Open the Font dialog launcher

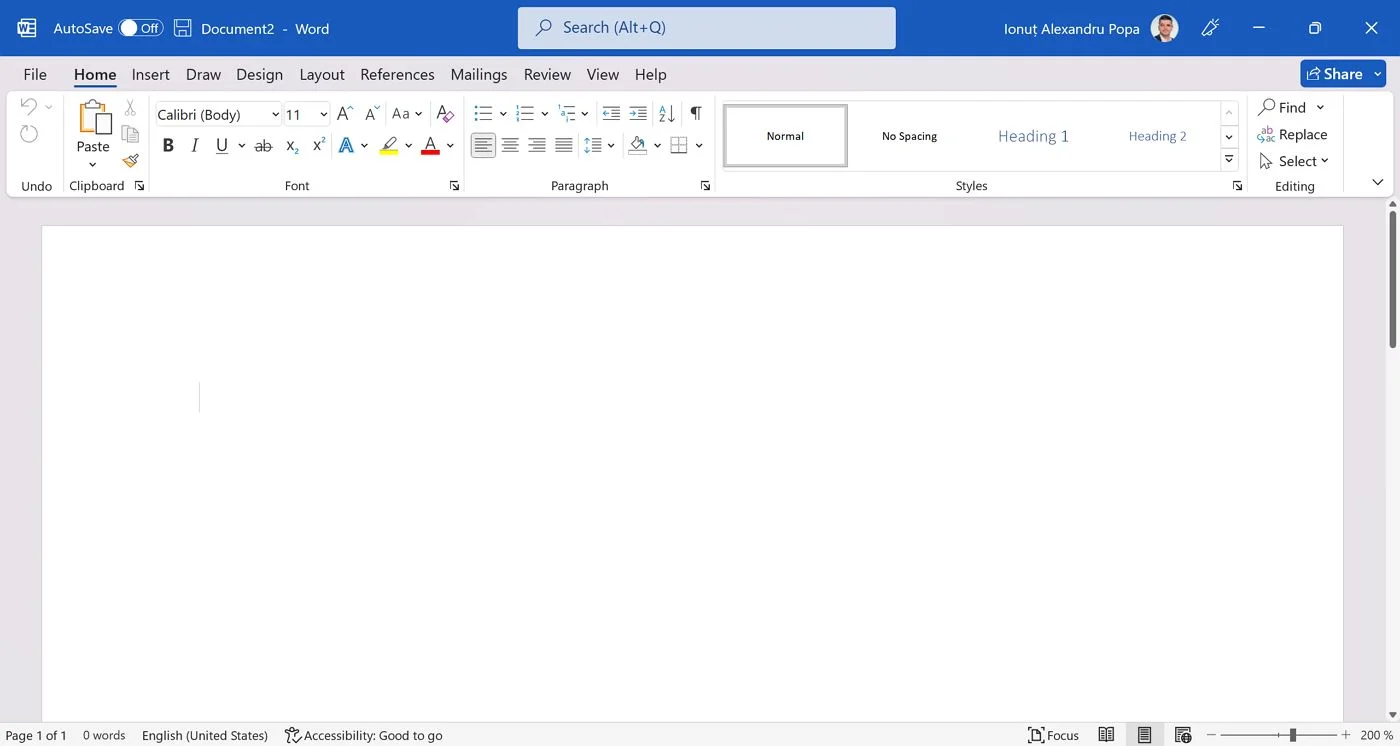coord(454,186)
